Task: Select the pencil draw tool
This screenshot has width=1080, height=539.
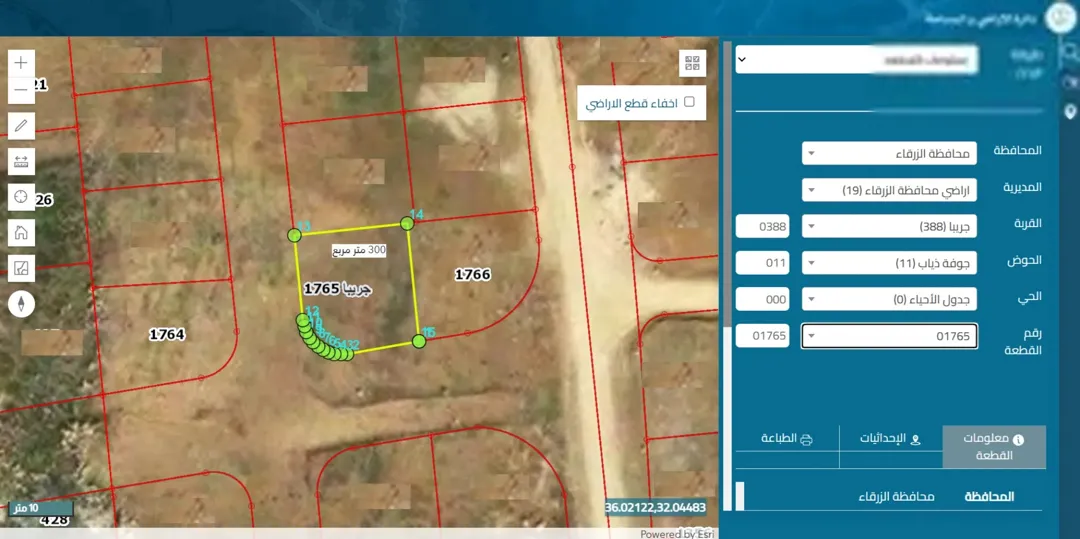Action: tap(21, 126)
